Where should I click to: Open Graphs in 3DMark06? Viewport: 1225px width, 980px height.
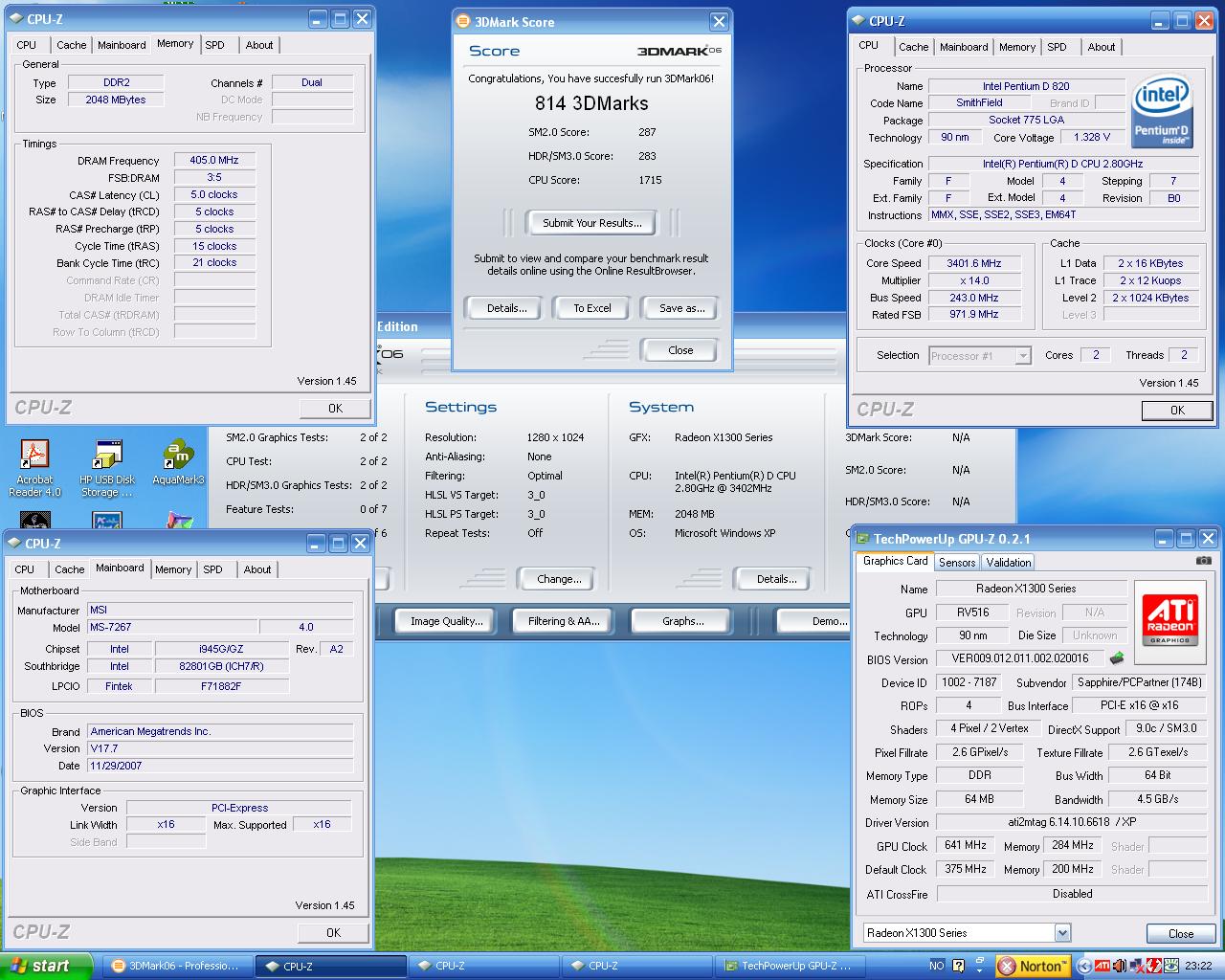click(682, 621)
